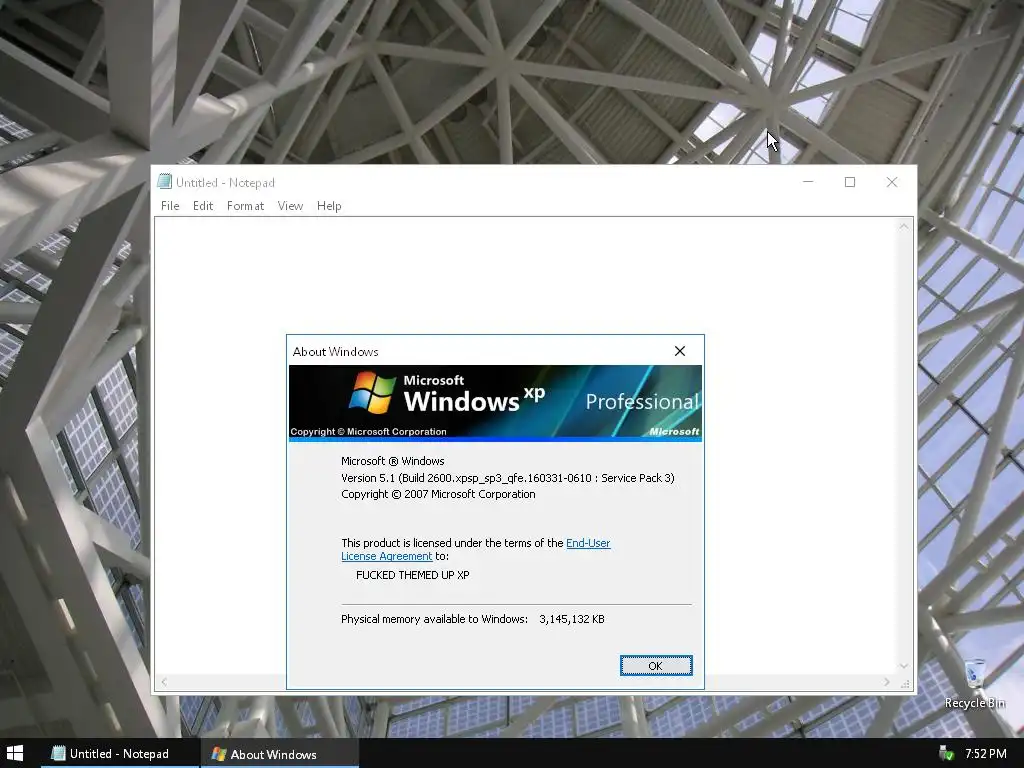Minimize the Notepad window

[808, 182]
